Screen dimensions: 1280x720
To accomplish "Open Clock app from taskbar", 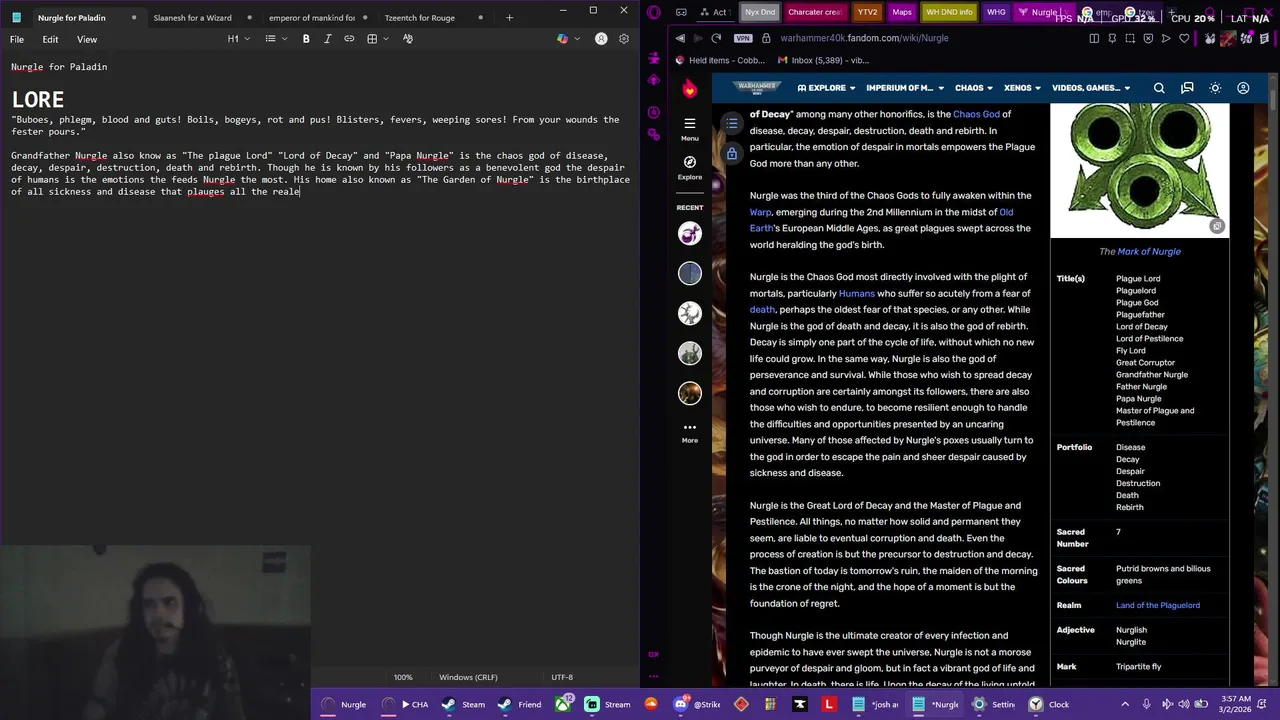I will pyautogui.click(x=1049, y=704).
